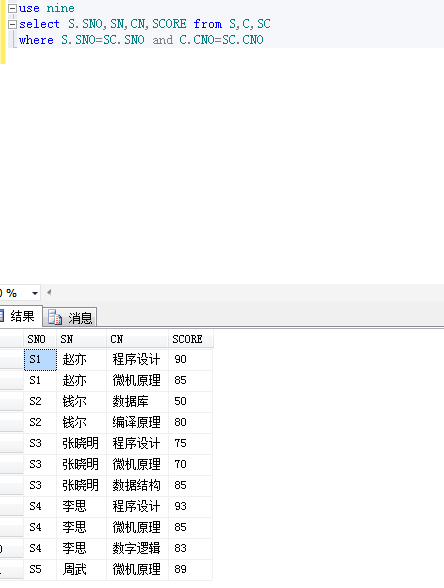Select the score cell 83
This screenshot has height=588, width=444.
click(190, 549)
